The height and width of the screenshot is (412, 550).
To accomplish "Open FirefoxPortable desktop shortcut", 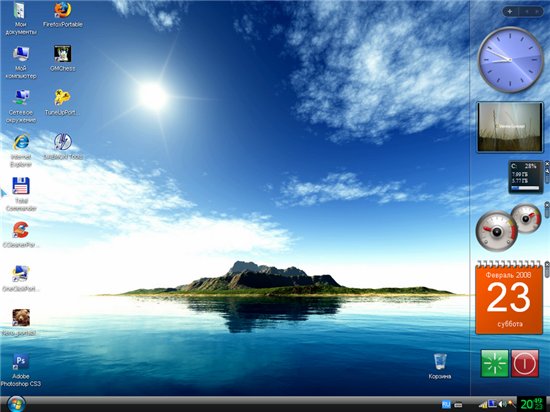I will click(63, 15).
